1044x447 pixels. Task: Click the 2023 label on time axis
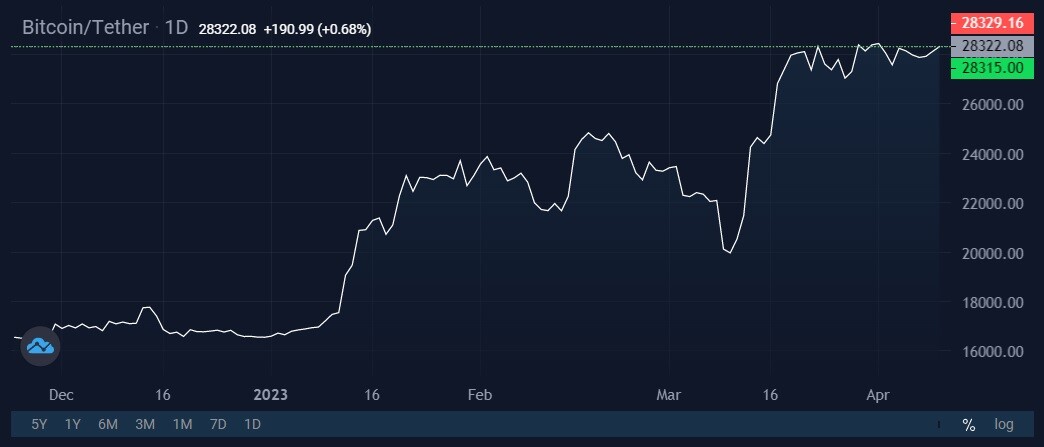[x=271, y=395]
